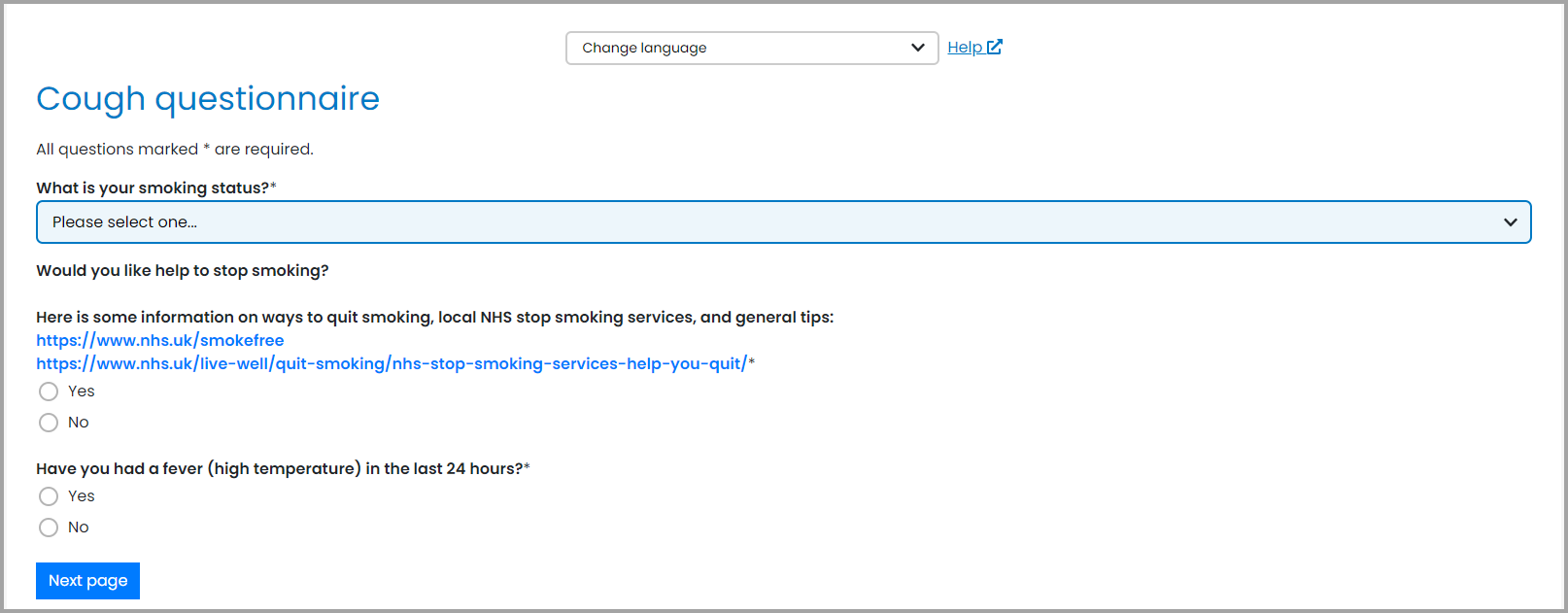Choose Yes for fever in last 24 hours
Image resolution: width=1568 pixels, height=613 pixels.
point(49,496)
